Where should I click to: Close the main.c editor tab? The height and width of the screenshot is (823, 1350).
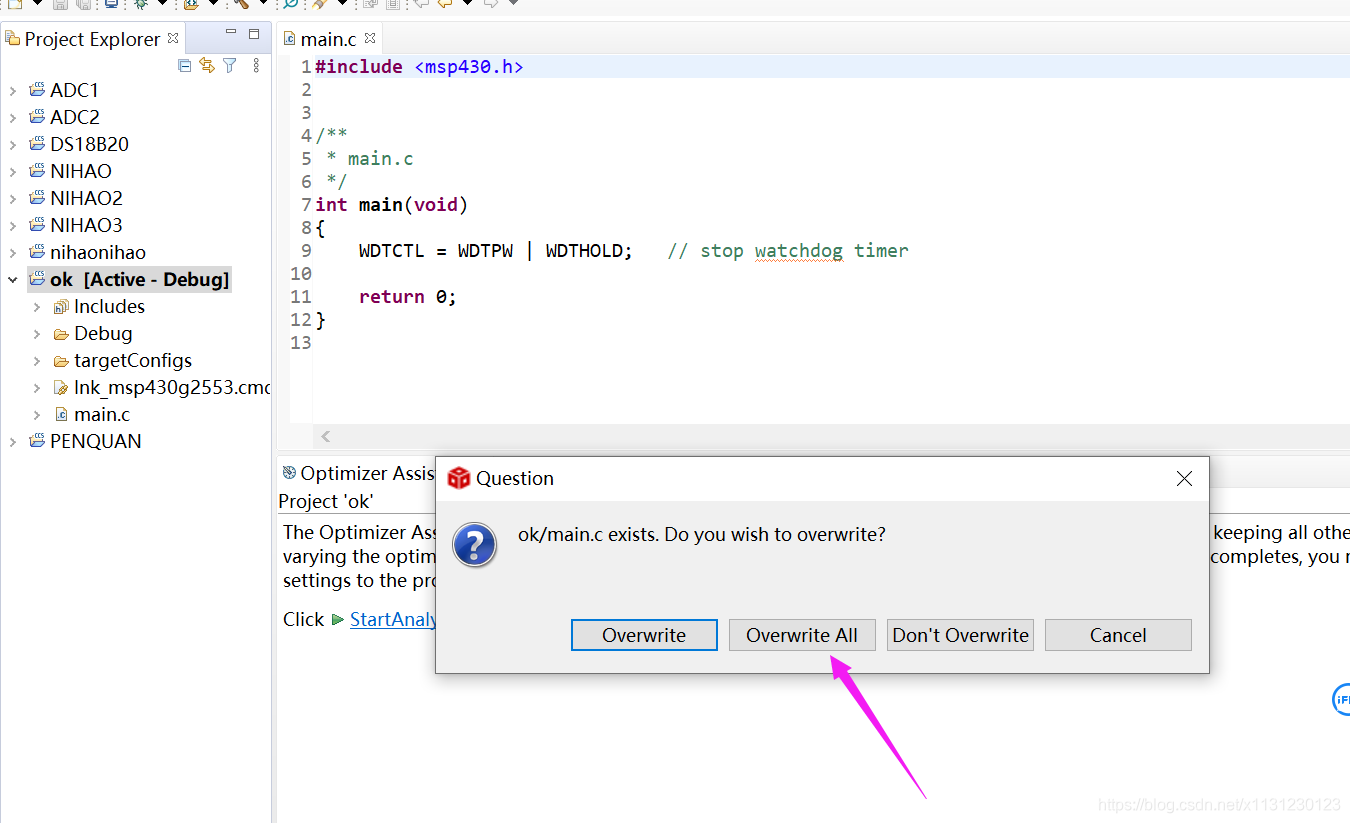370,38
